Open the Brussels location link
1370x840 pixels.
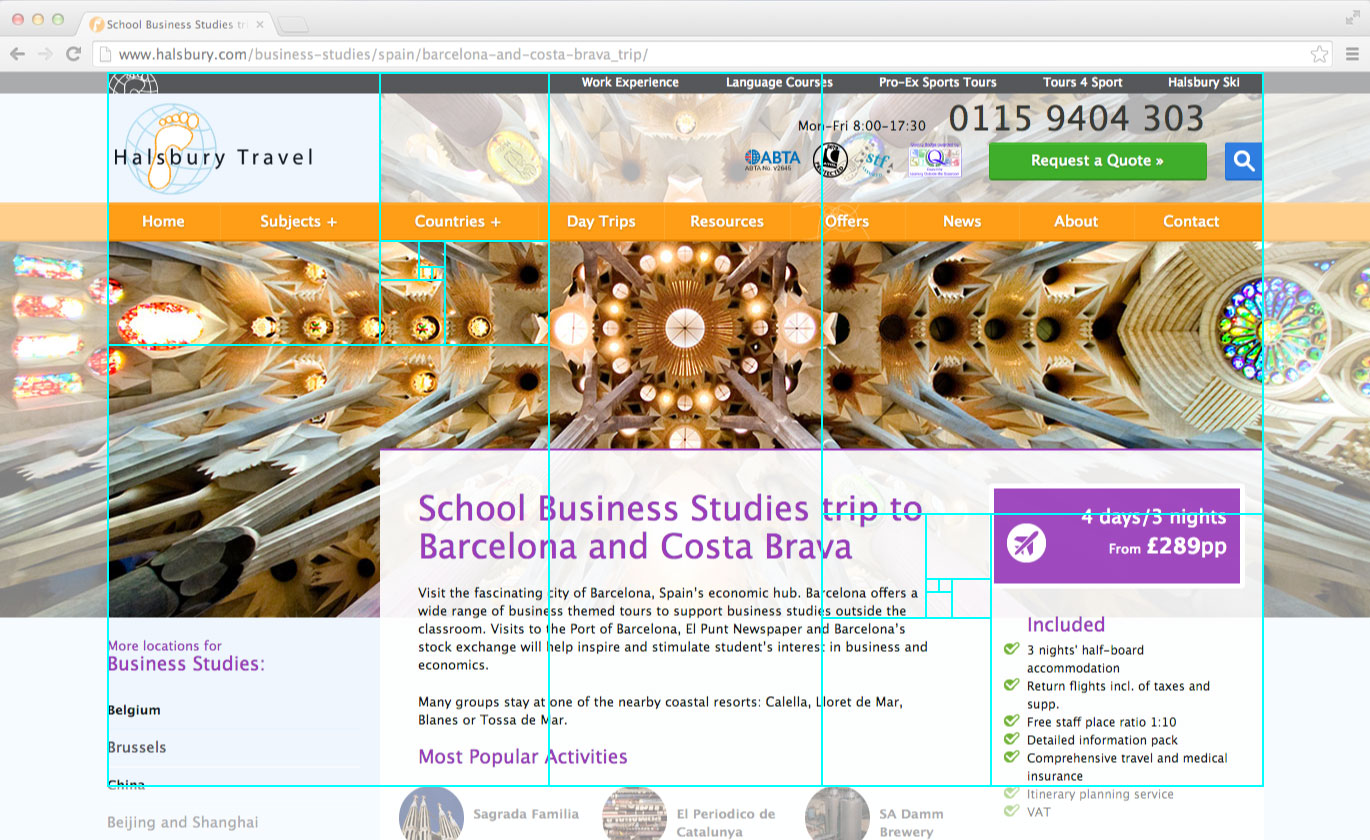136,747
